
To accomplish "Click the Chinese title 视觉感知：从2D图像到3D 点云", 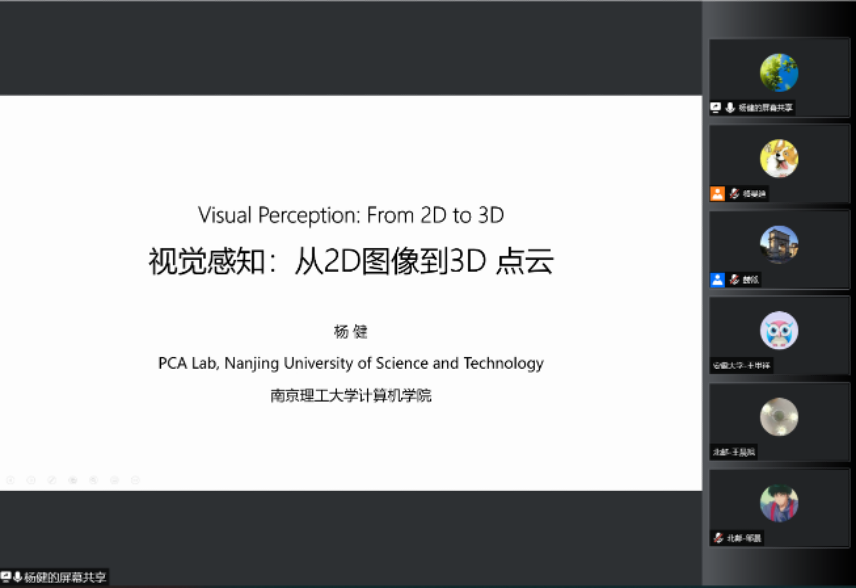I will click(351, 261).
